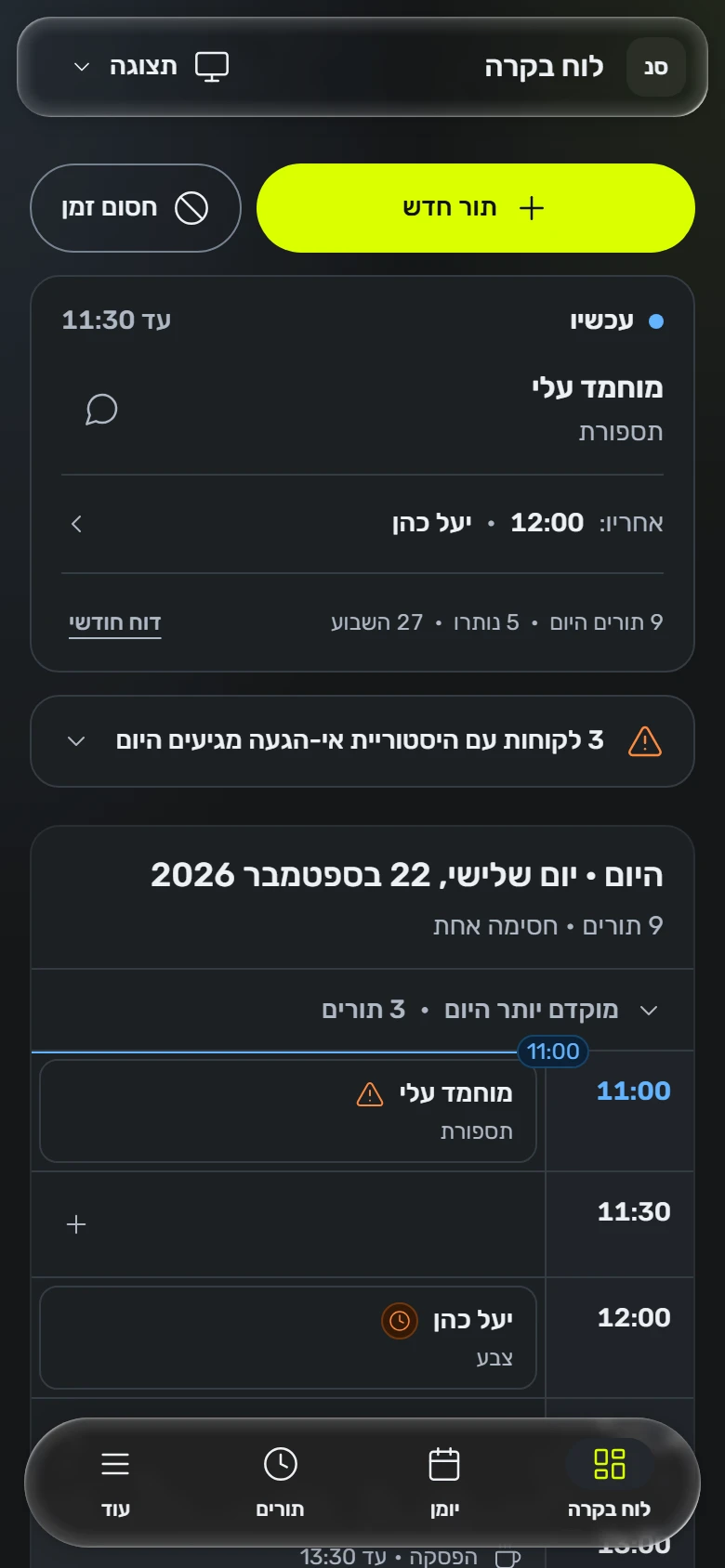725x1568 pixels.
Task: Click the orange clock icon beside יעל כהן
Action: 400,1320
